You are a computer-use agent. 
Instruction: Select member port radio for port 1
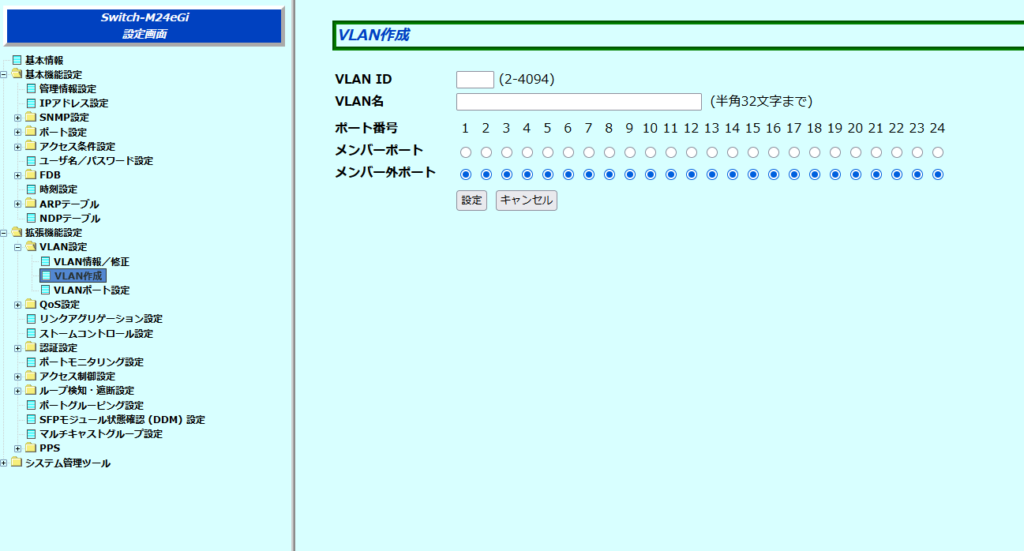point(466,153)
